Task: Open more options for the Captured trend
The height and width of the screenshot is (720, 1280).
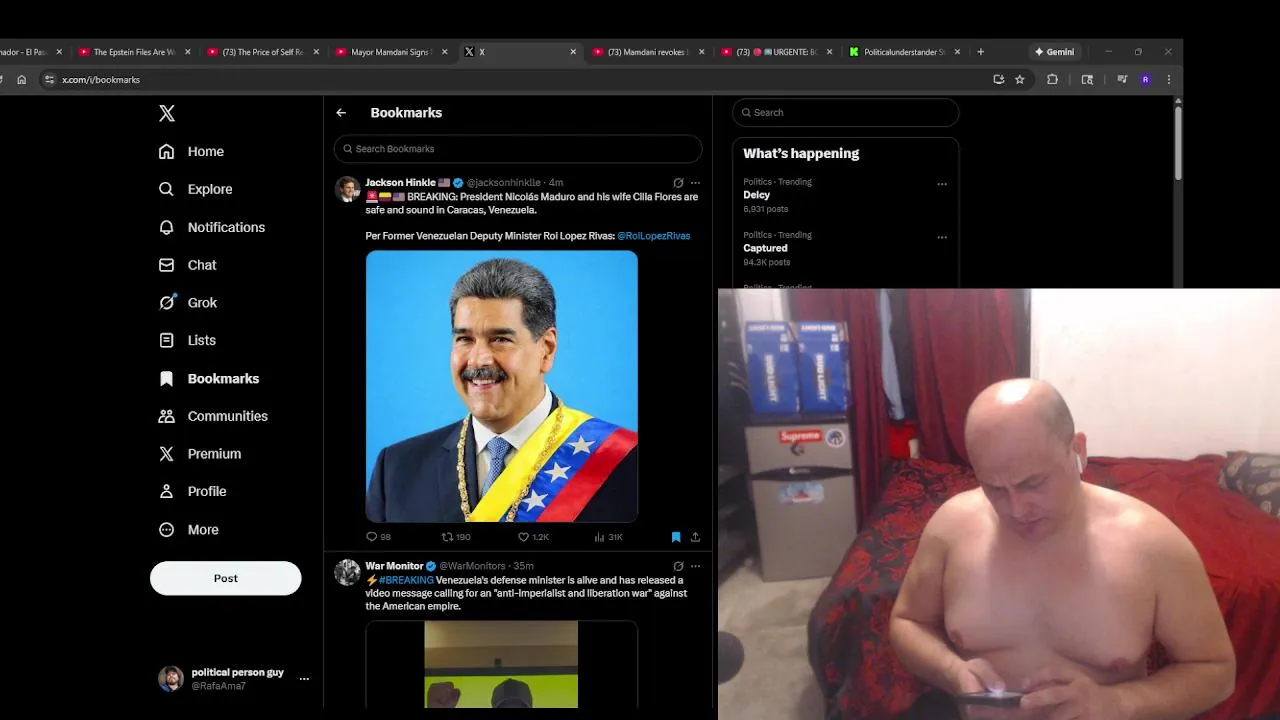Action: 941,237
